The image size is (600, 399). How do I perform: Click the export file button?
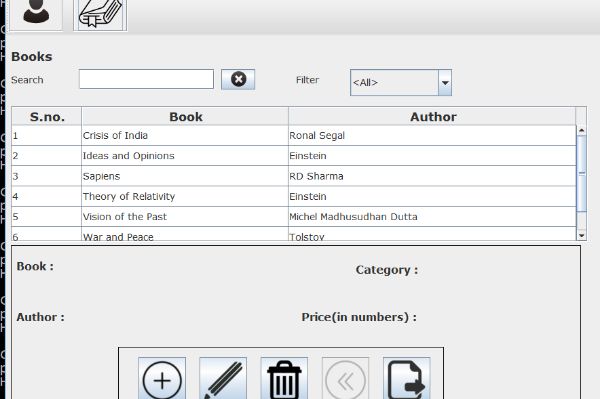point(407,378)
